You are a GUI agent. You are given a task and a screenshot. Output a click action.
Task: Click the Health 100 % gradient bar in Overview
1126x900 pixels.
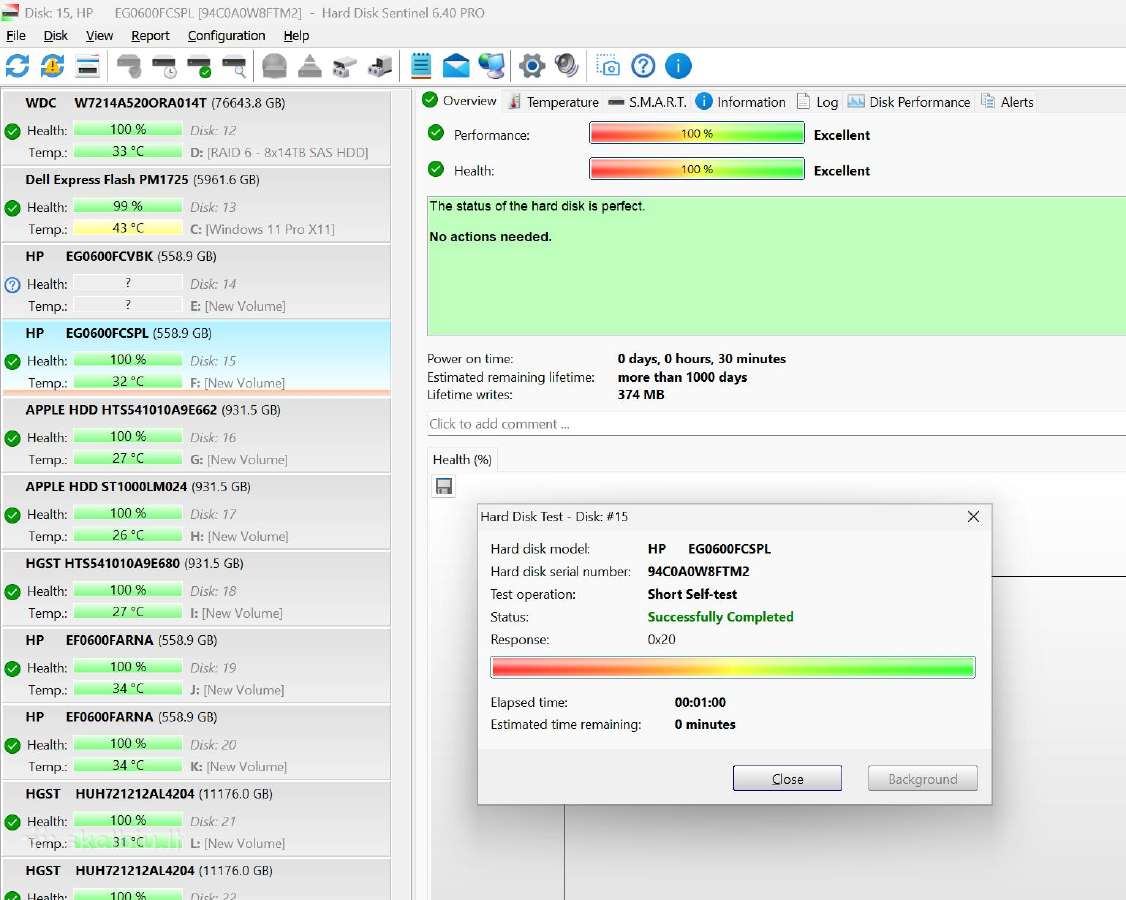point(697,169)
